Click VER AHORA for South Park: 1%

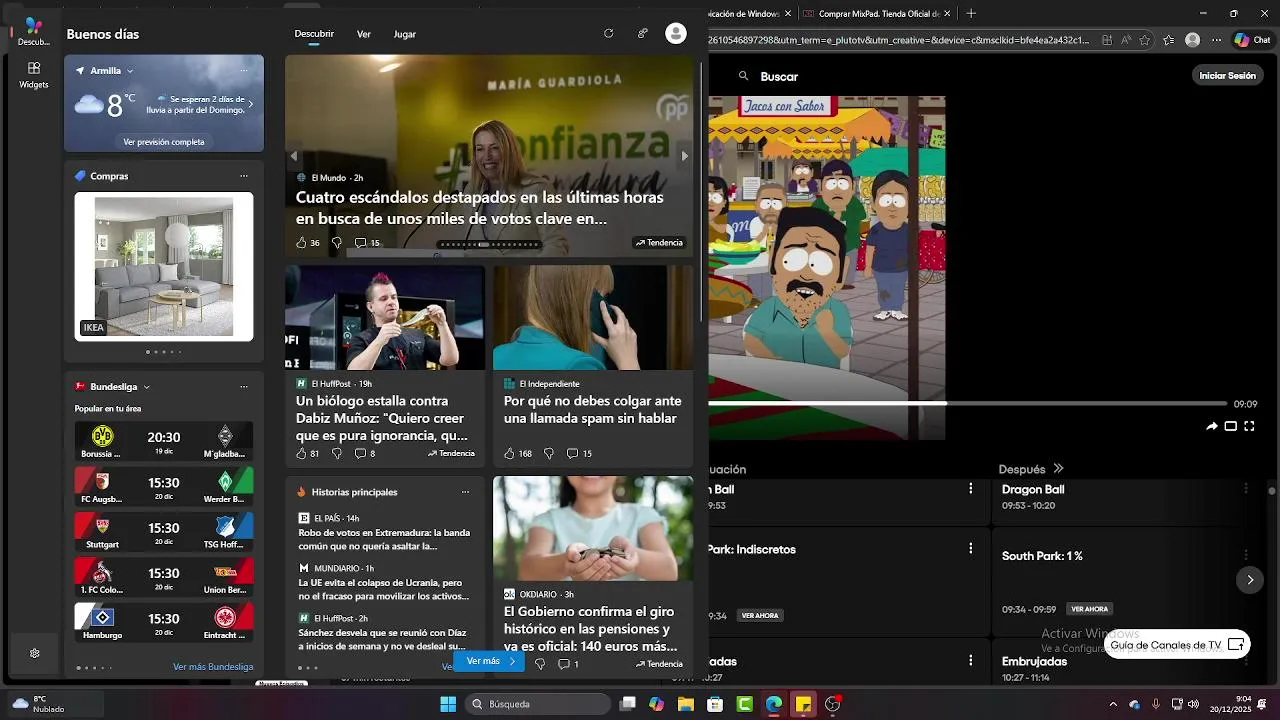pos(1089,609)
